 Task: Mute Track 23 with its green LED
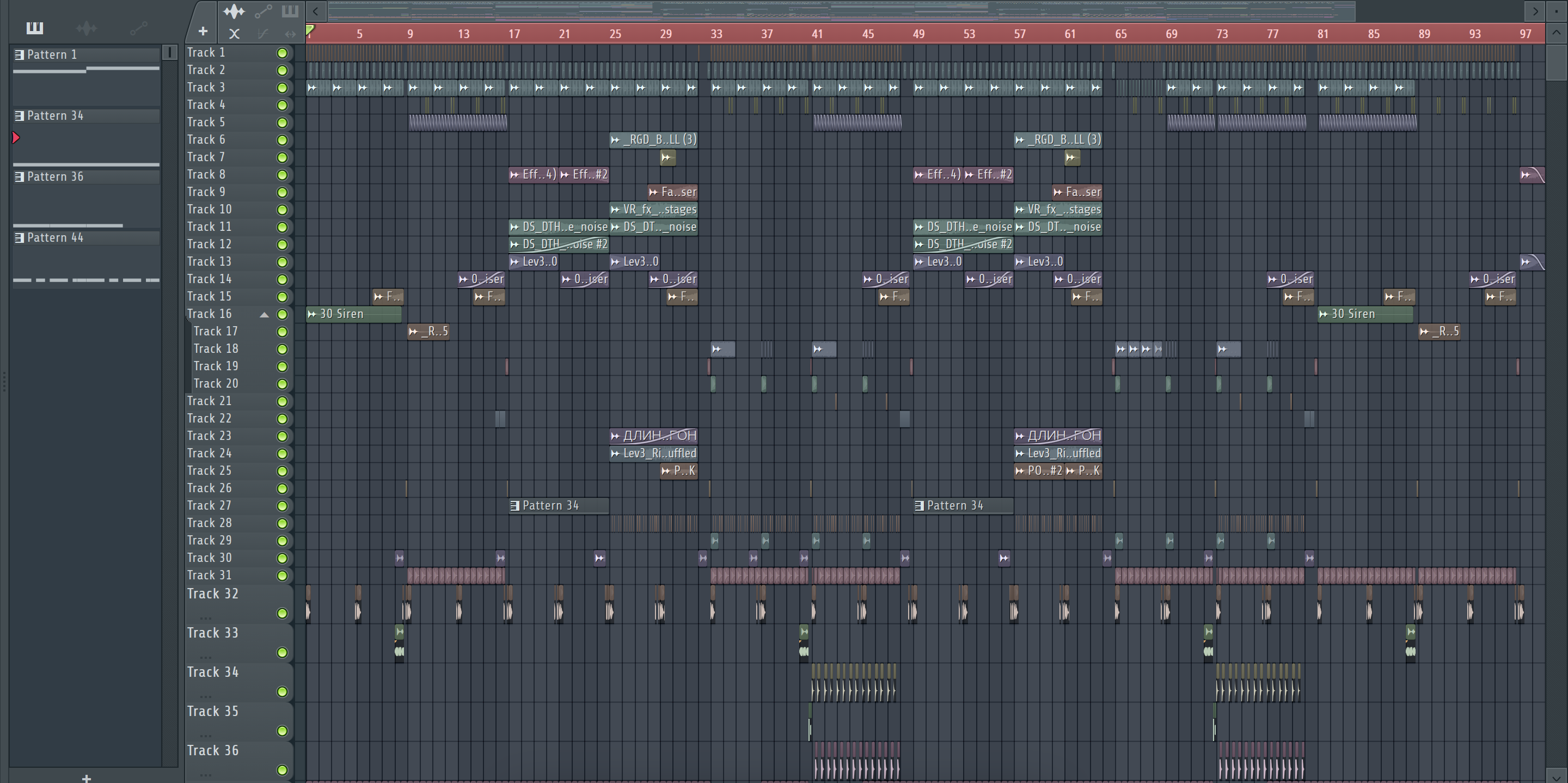[x=283, y=436]
